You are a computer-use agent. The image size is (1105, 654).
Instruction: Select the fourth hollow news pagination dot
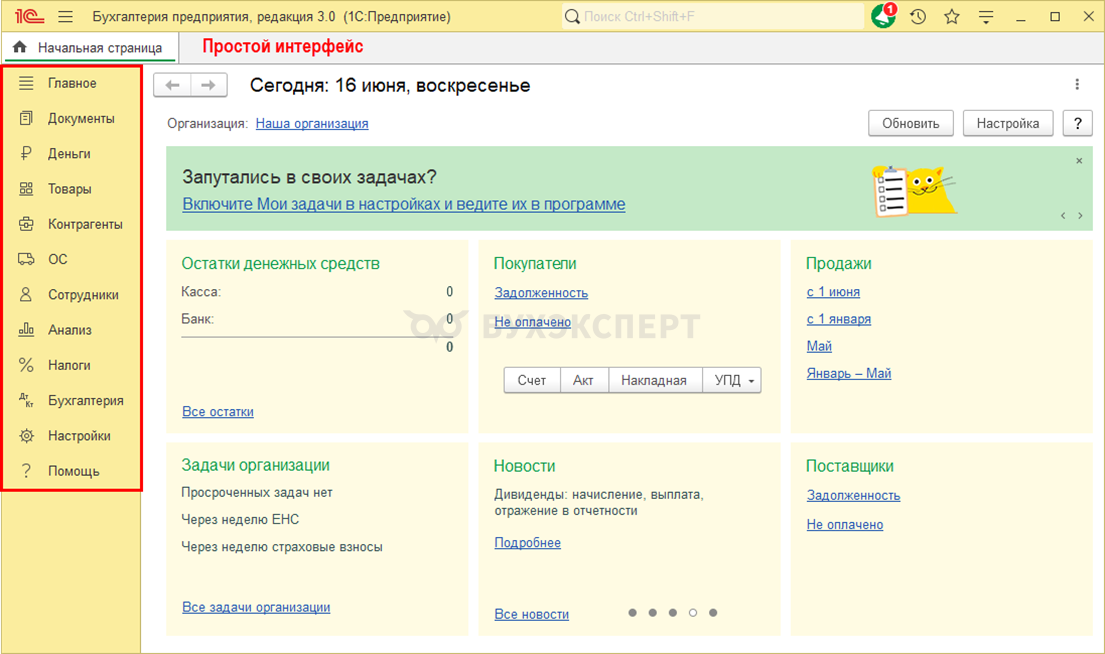point(693,612)
